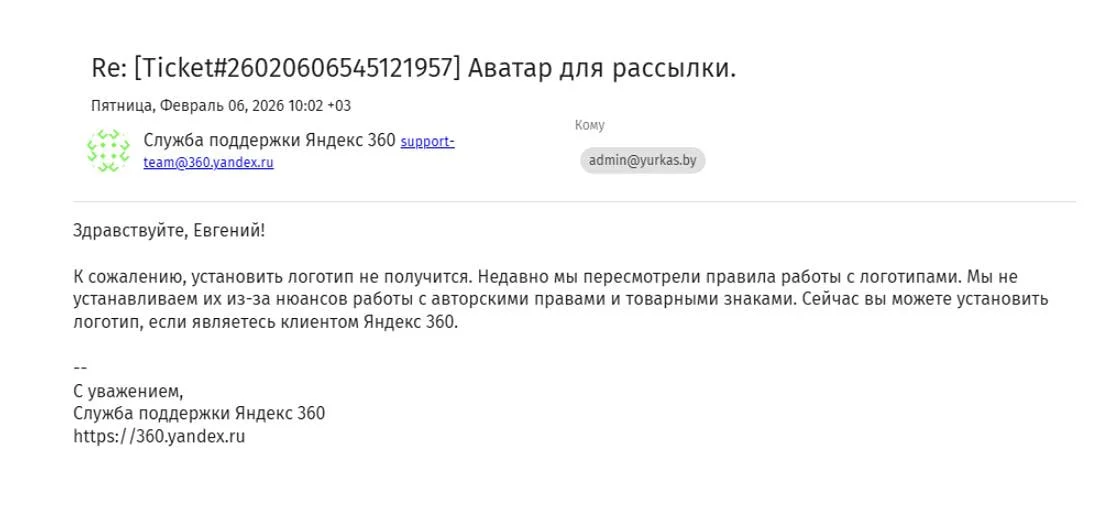Click "С уважением," in the signature
Viewport: 1109px width, 522px height.
(x=128, y=391)
